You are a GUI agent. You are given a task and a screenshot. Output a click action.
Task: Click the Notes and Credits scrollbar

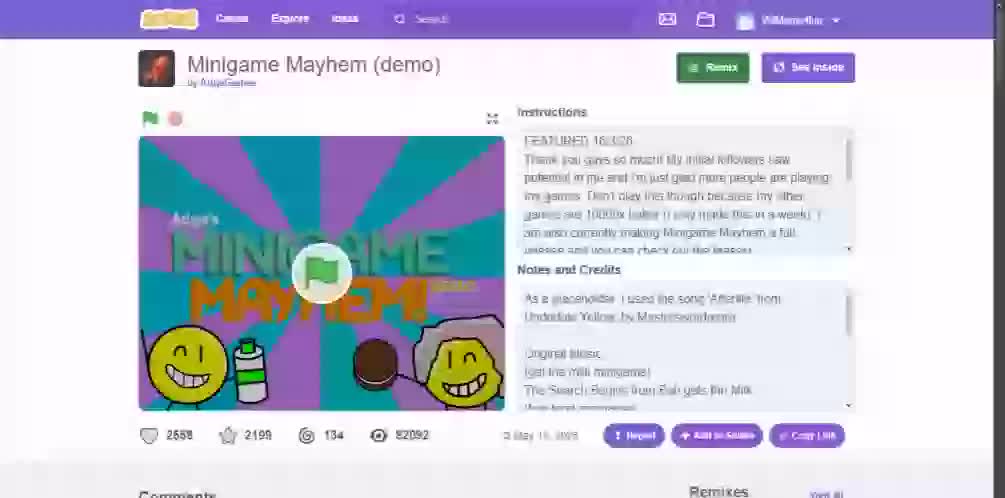[x=850, y=315]
